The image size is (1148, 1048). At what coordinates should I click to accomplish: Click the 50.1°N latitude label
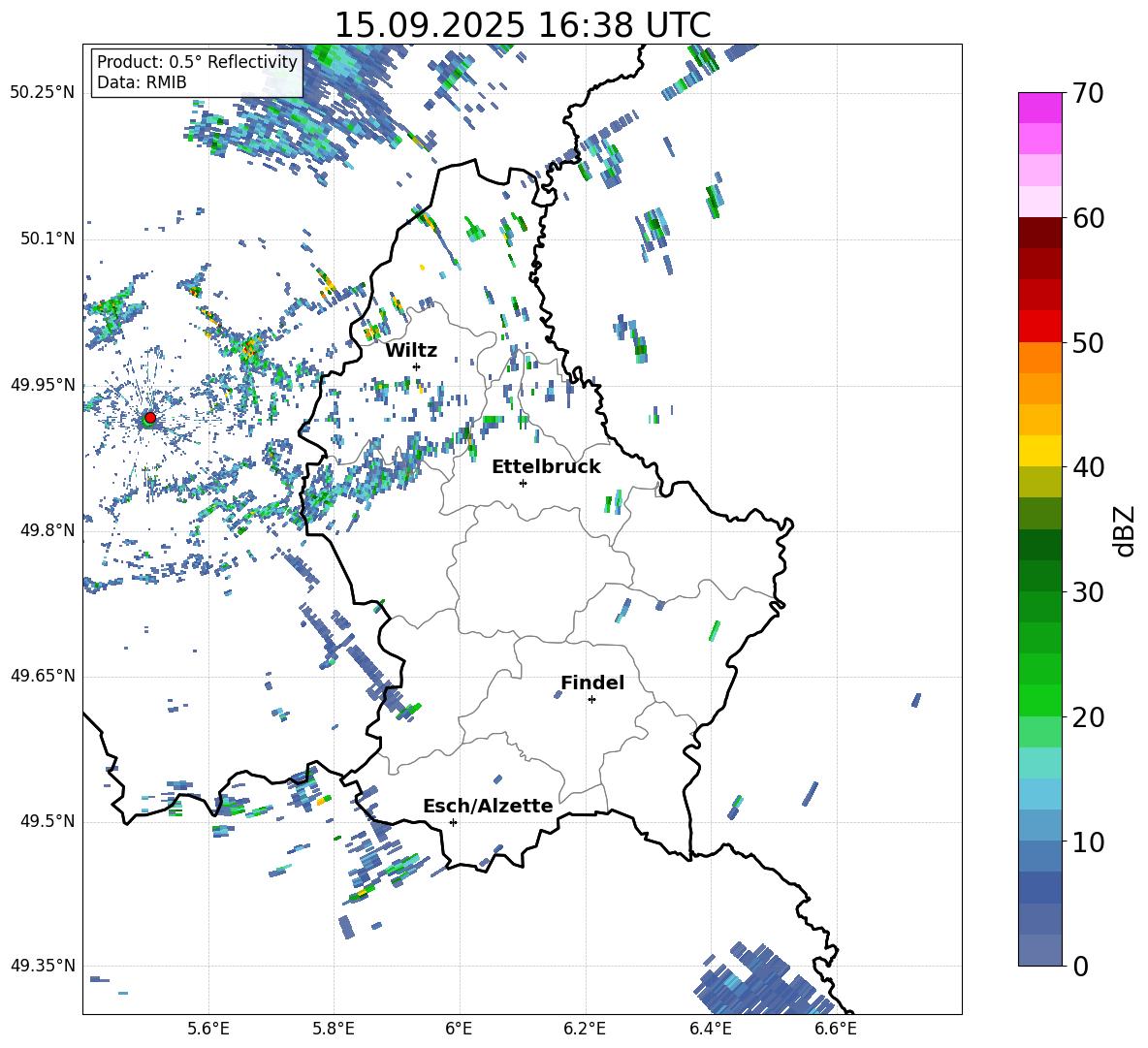click(x=48, y=239)
